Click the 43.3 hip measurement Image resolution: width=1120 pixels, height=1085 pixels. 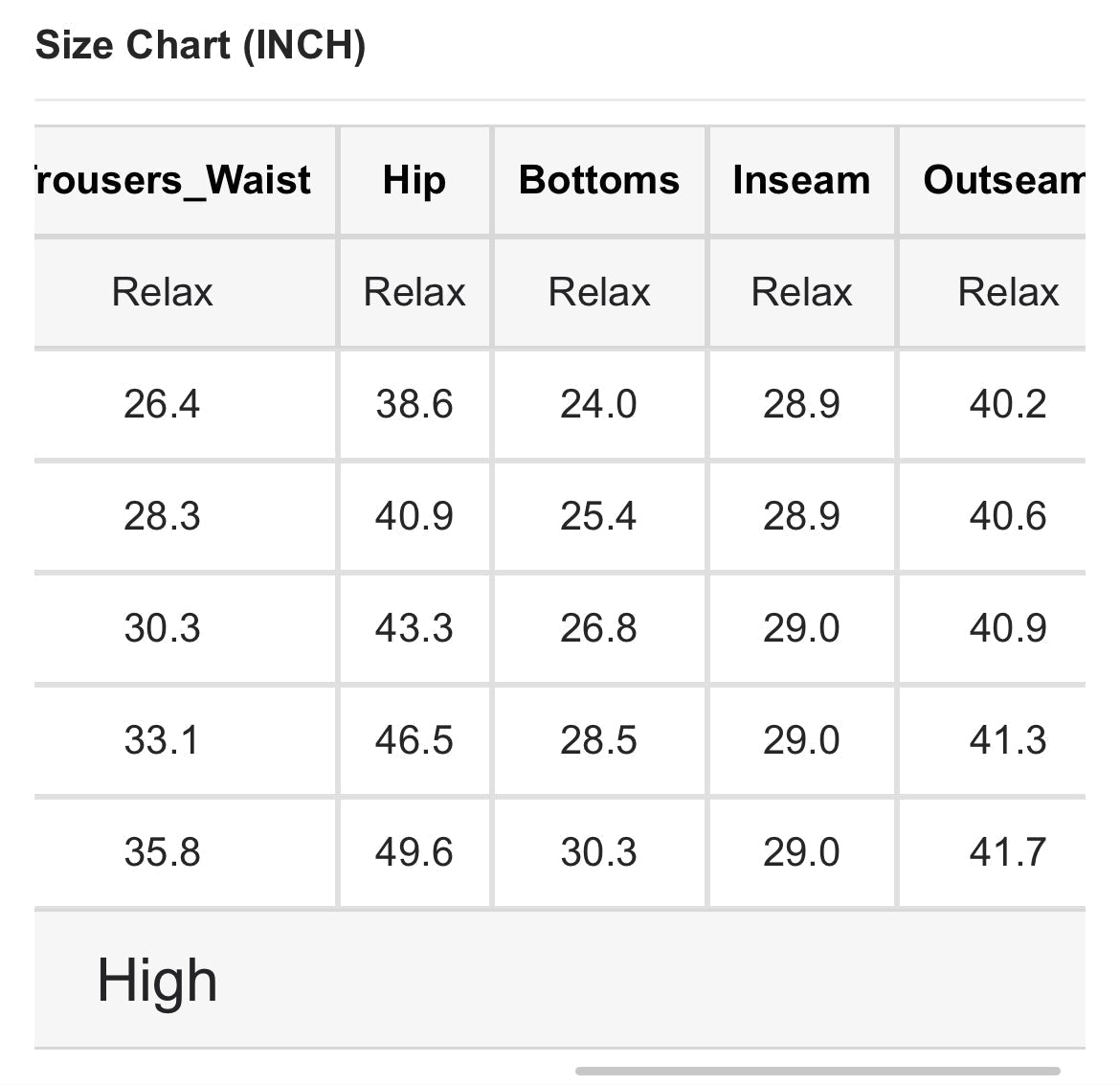[414, 628]
